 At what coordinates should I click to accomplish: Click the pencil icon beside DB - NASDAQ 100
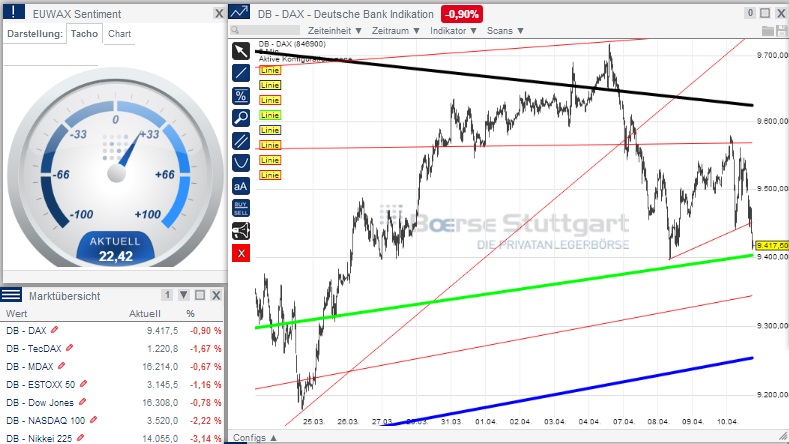click(x=93, y=420)
